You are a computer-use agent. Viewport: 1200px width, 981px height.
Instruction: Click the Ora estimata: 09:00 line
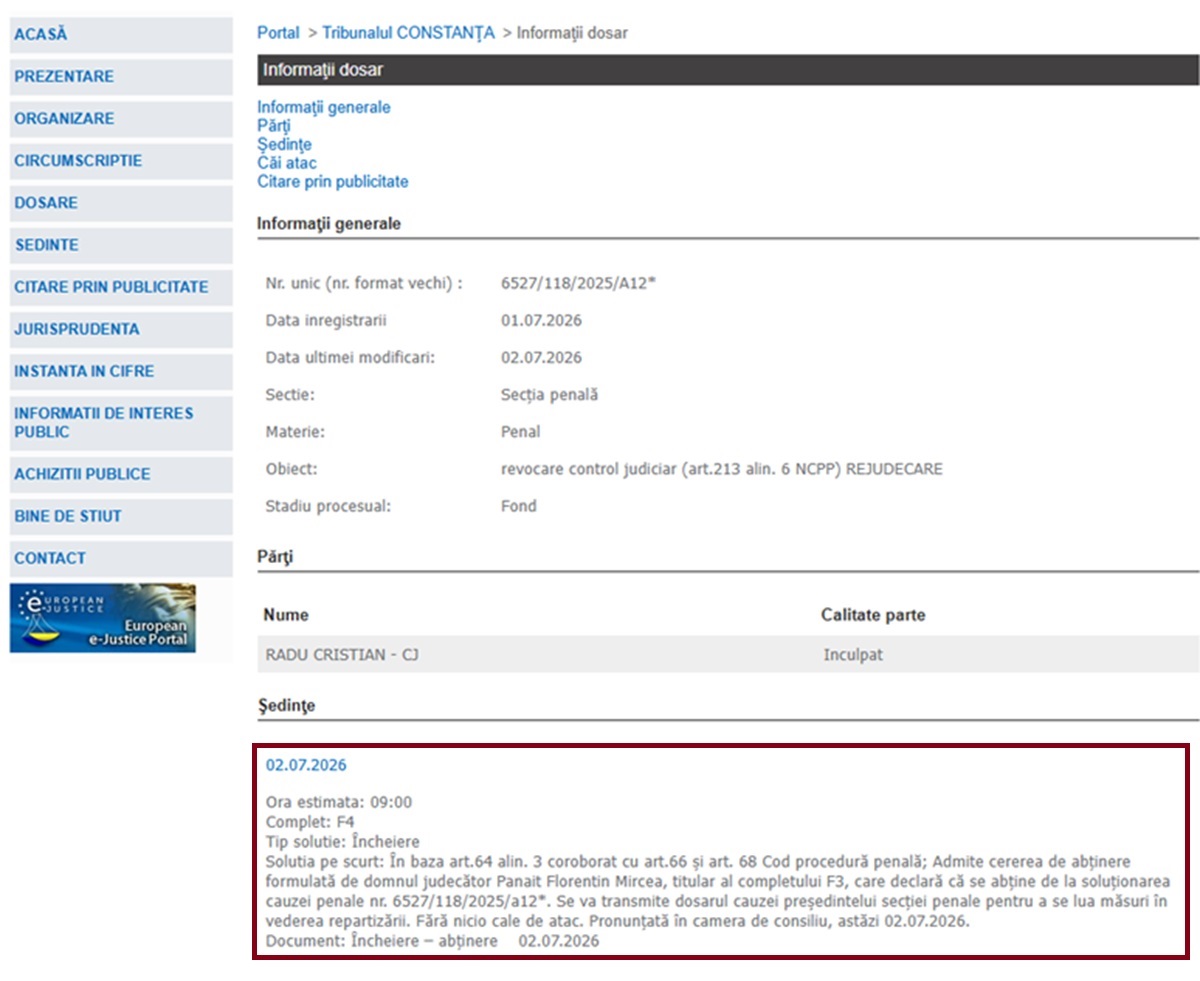pyautogui.click(x=339, y=802)
